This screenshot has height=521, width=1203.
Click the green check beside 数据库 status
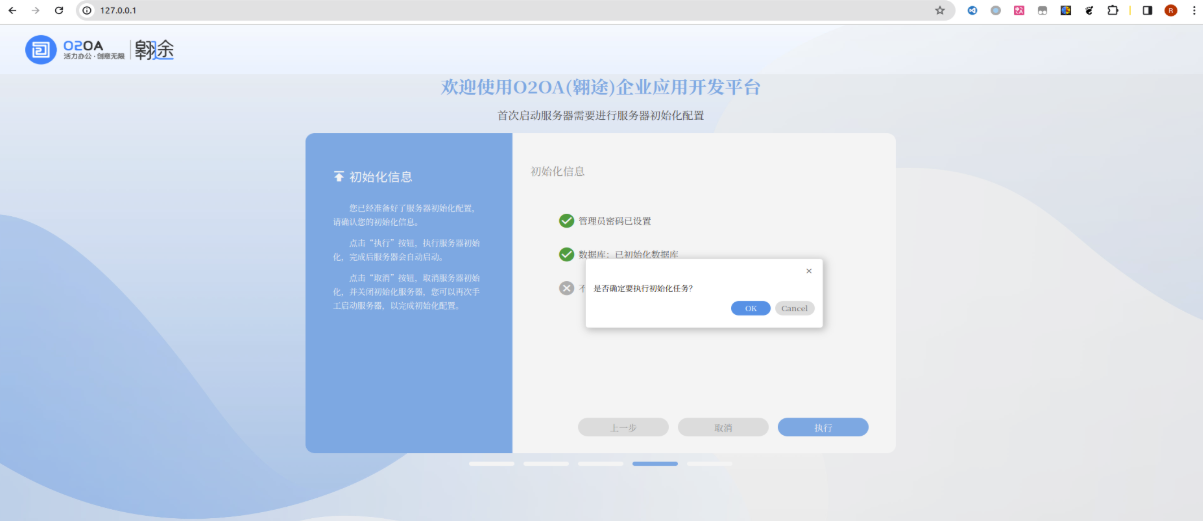(567, 255)
